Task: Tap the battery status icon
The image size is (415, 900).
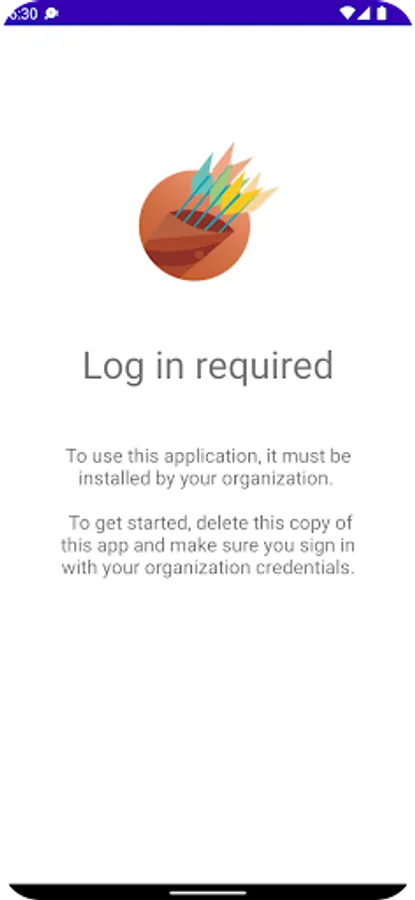Action: tap(382, 13)
